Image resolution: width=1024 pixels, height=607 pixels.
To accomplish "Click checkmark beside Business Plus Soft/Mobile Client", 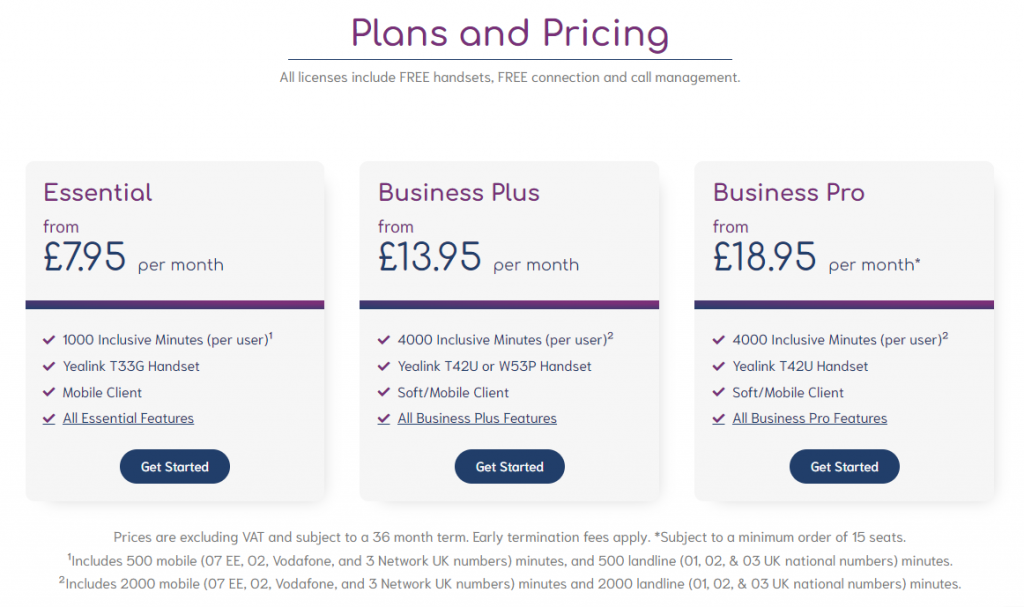I will point(384,392).
